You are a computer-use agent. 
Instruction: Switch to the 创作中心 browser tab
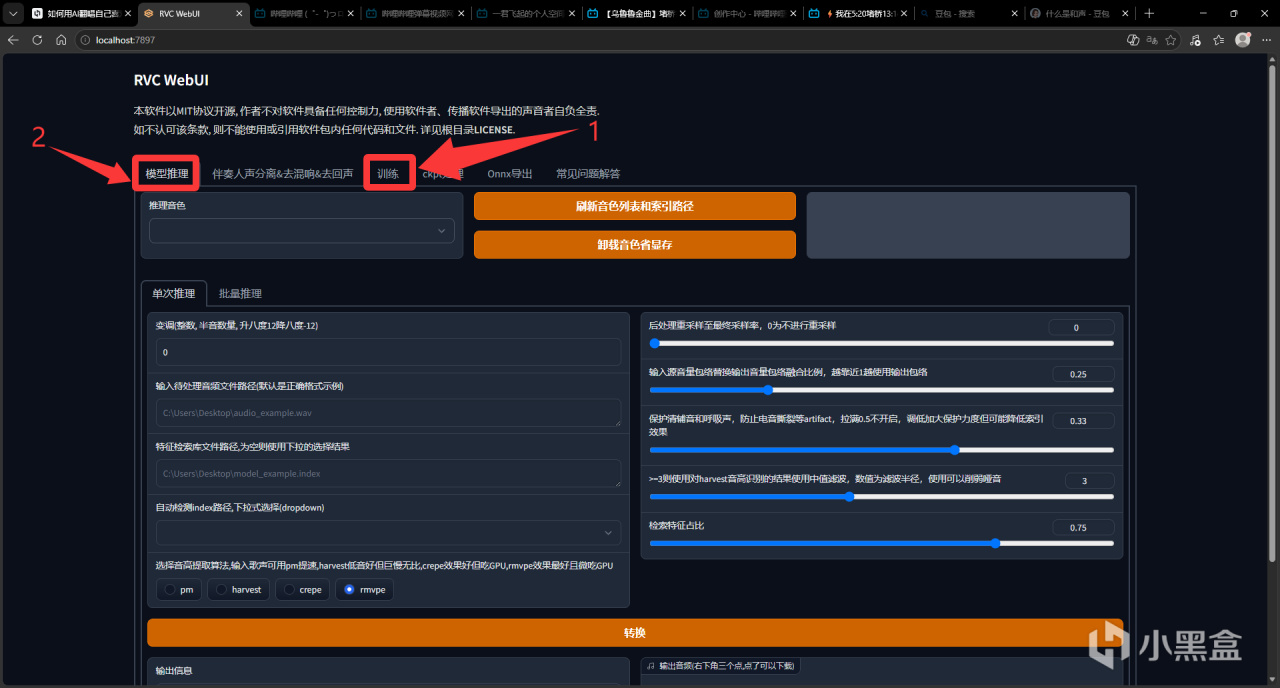tap(746, 14)
